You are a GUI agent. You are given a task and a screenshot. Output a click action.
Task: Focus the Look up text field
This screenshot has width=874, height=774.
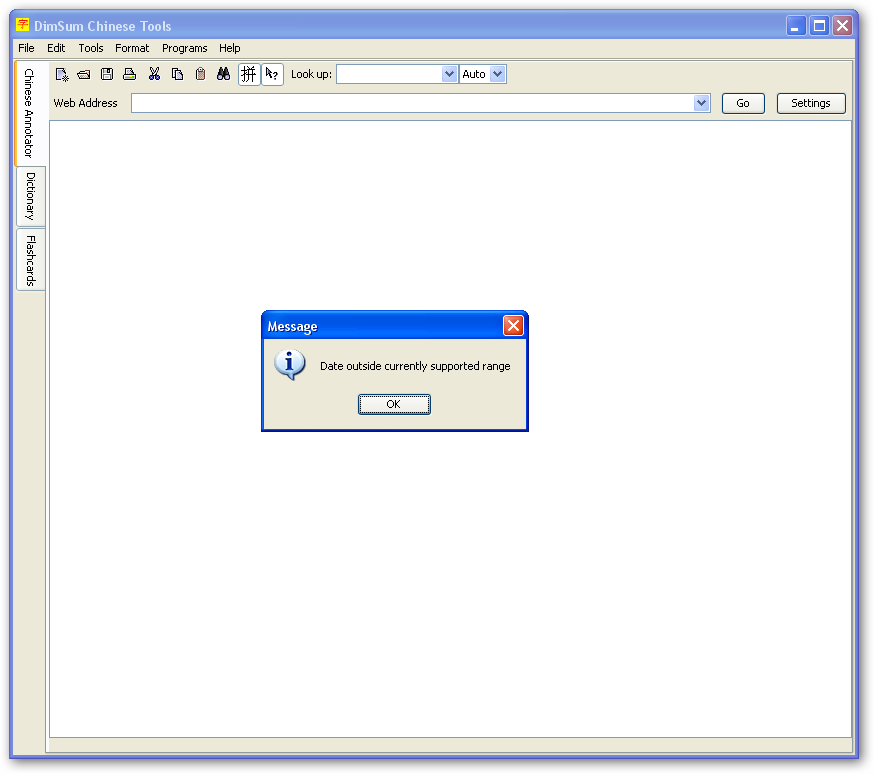coord(389,74)
